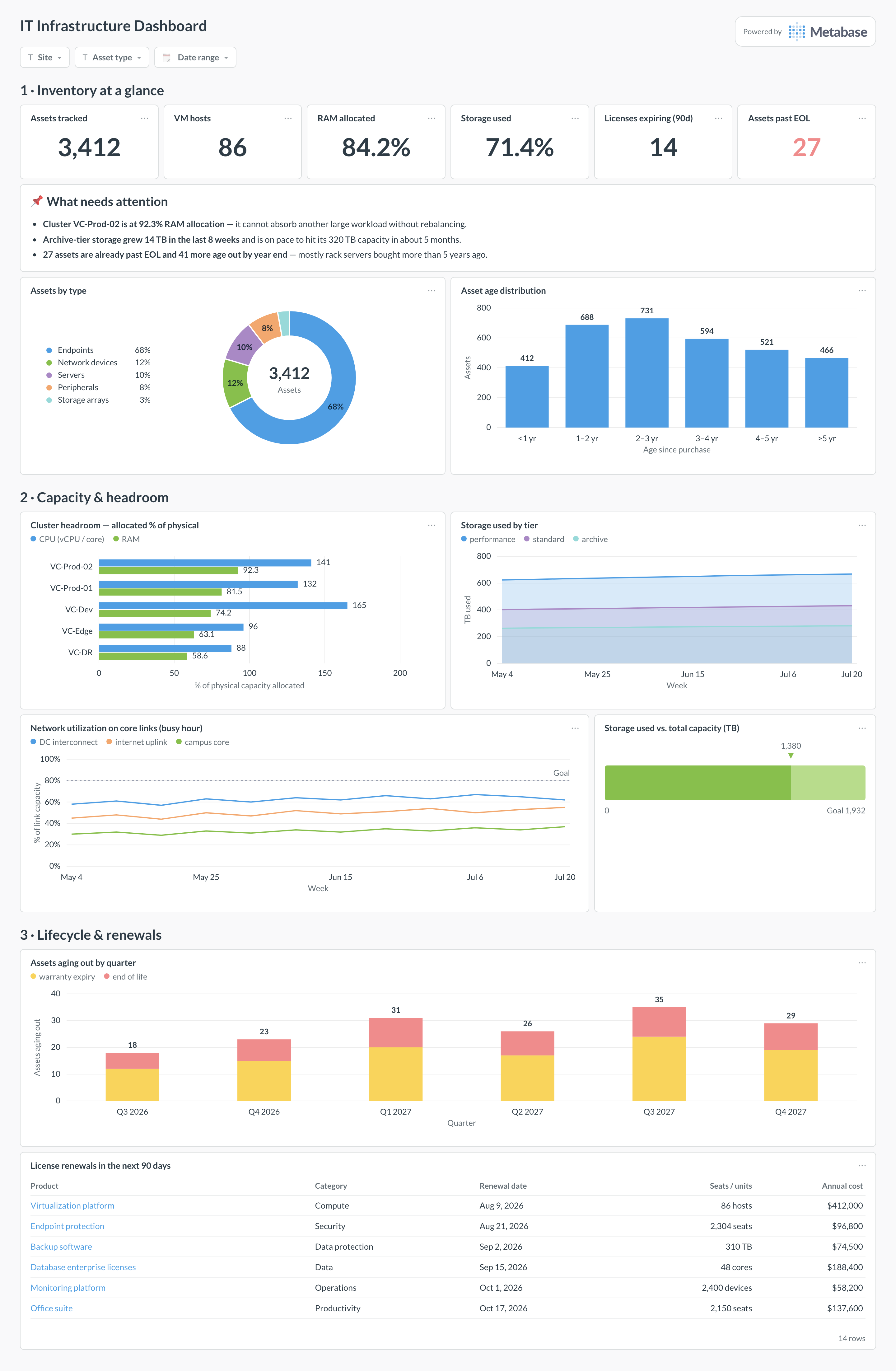Click the Powered by Metabase badge
The image size is (896, 1371).
pos(805,32)
